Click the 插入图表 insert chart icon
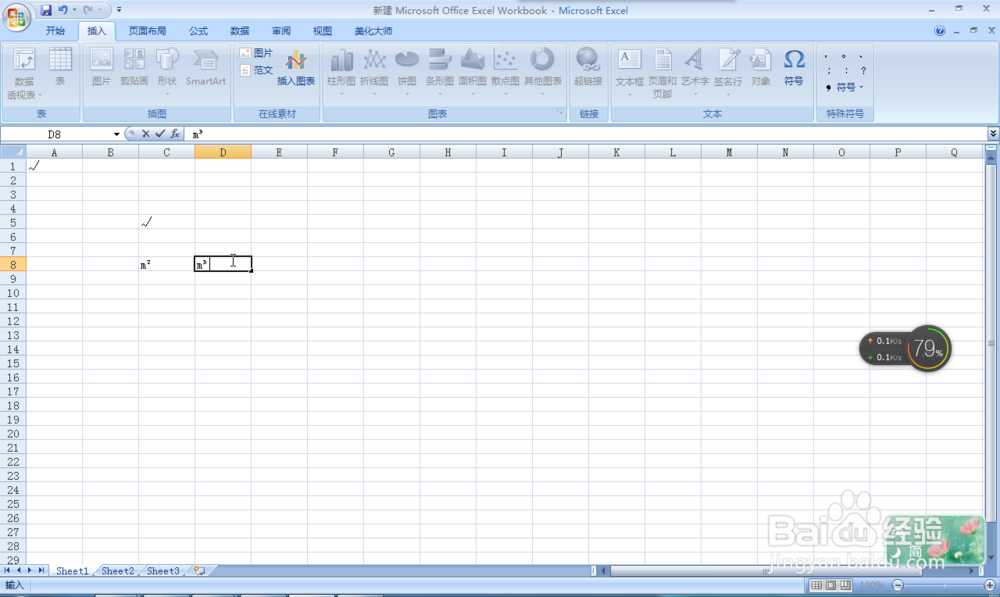 tap(296, 68)
